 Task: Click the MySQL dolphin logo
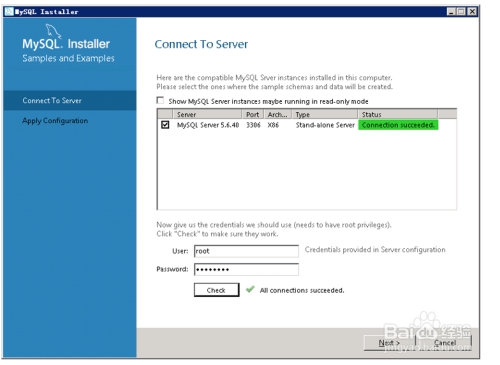click(x=53, y=31)
